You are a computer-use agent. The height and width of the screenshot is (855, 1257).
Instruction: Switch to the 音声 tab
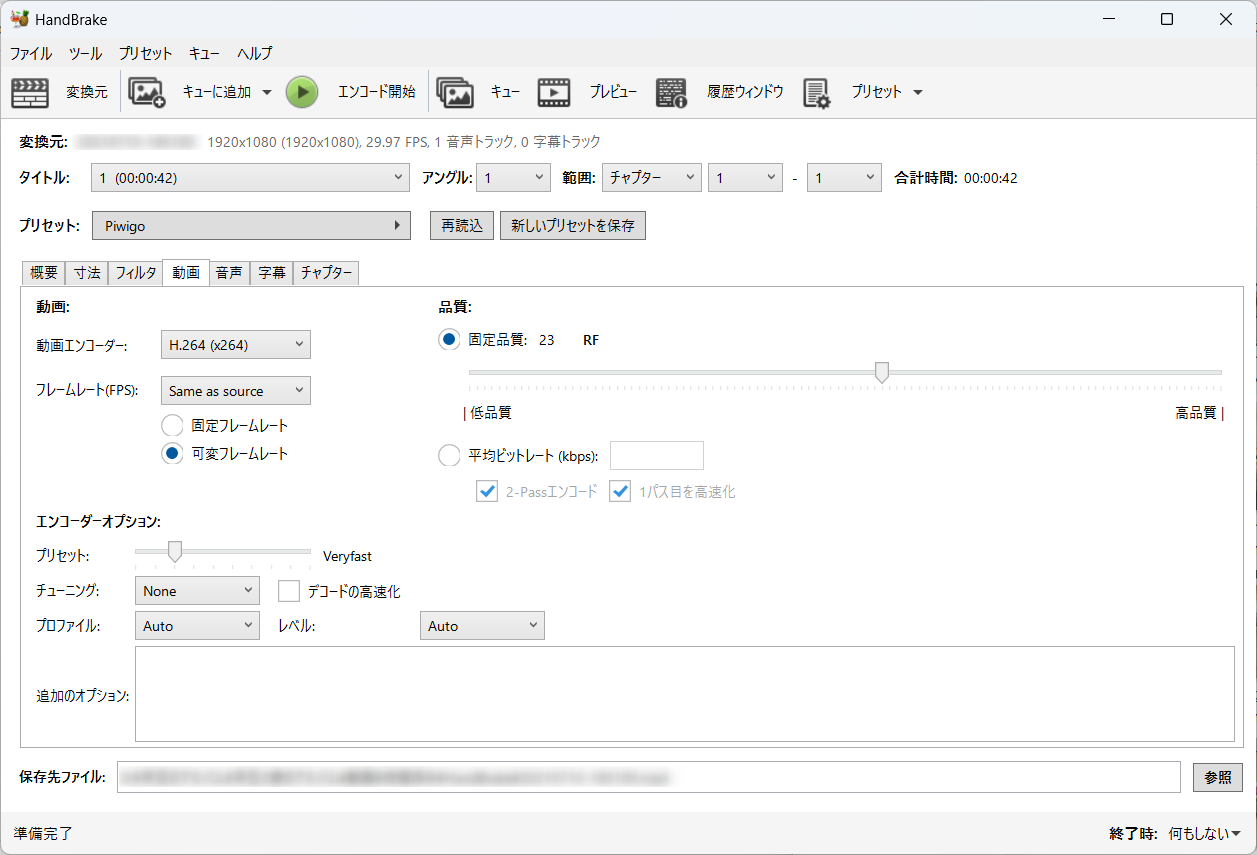point(228,271)
